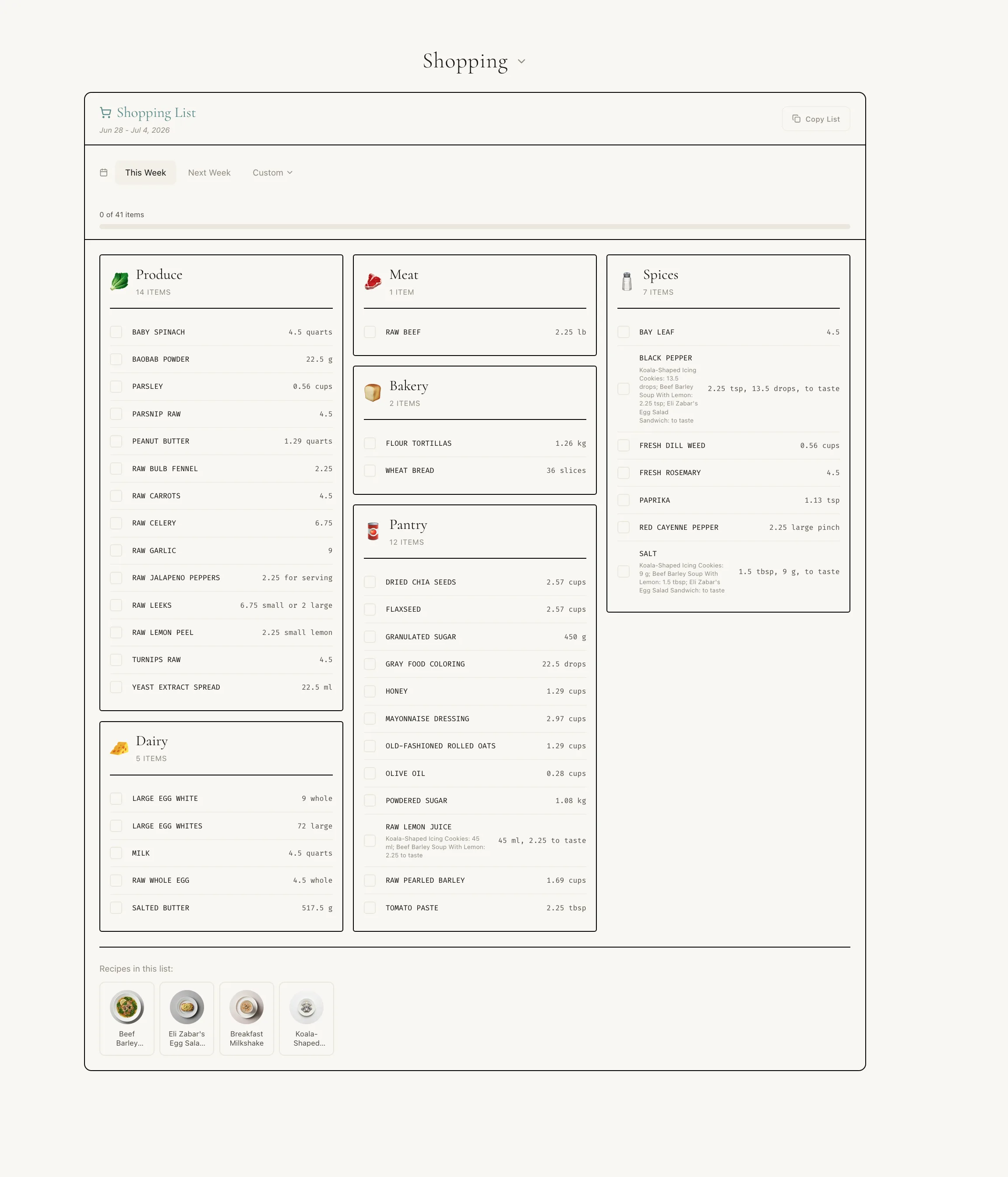Mark Raw Beef as bought
This screenshot has height=1177, width=1008.
pyautogui.click(x=370, y=332)
